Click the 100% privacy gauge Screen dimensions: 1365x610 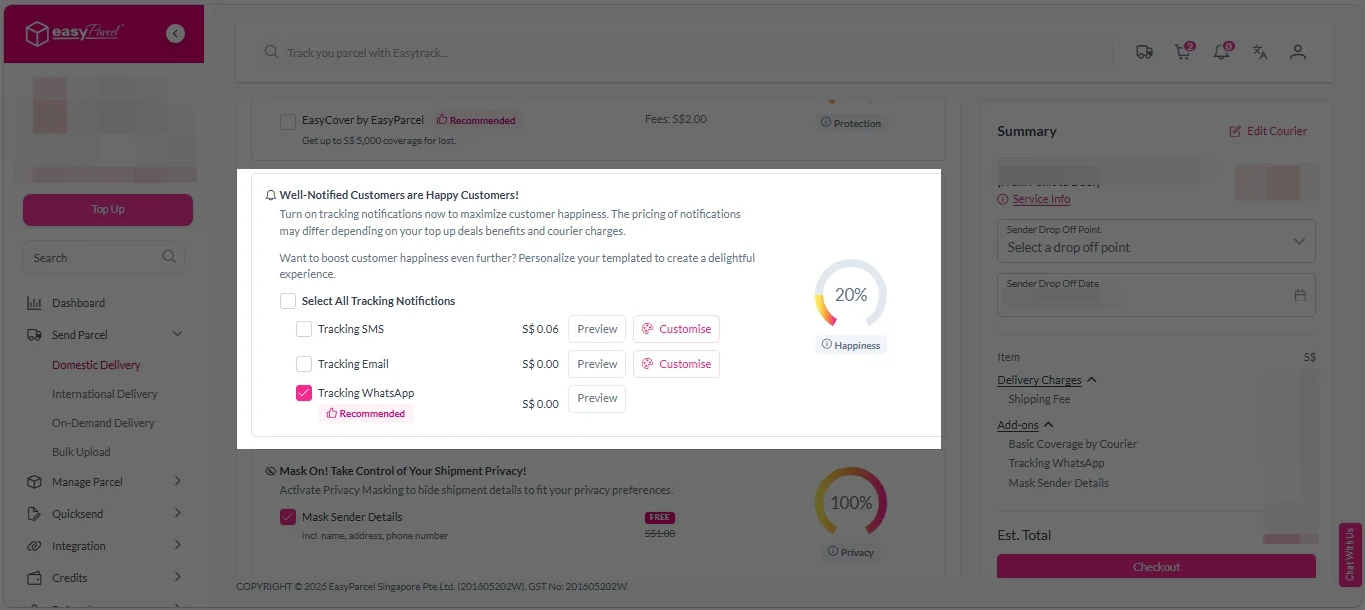coord(851,502)
